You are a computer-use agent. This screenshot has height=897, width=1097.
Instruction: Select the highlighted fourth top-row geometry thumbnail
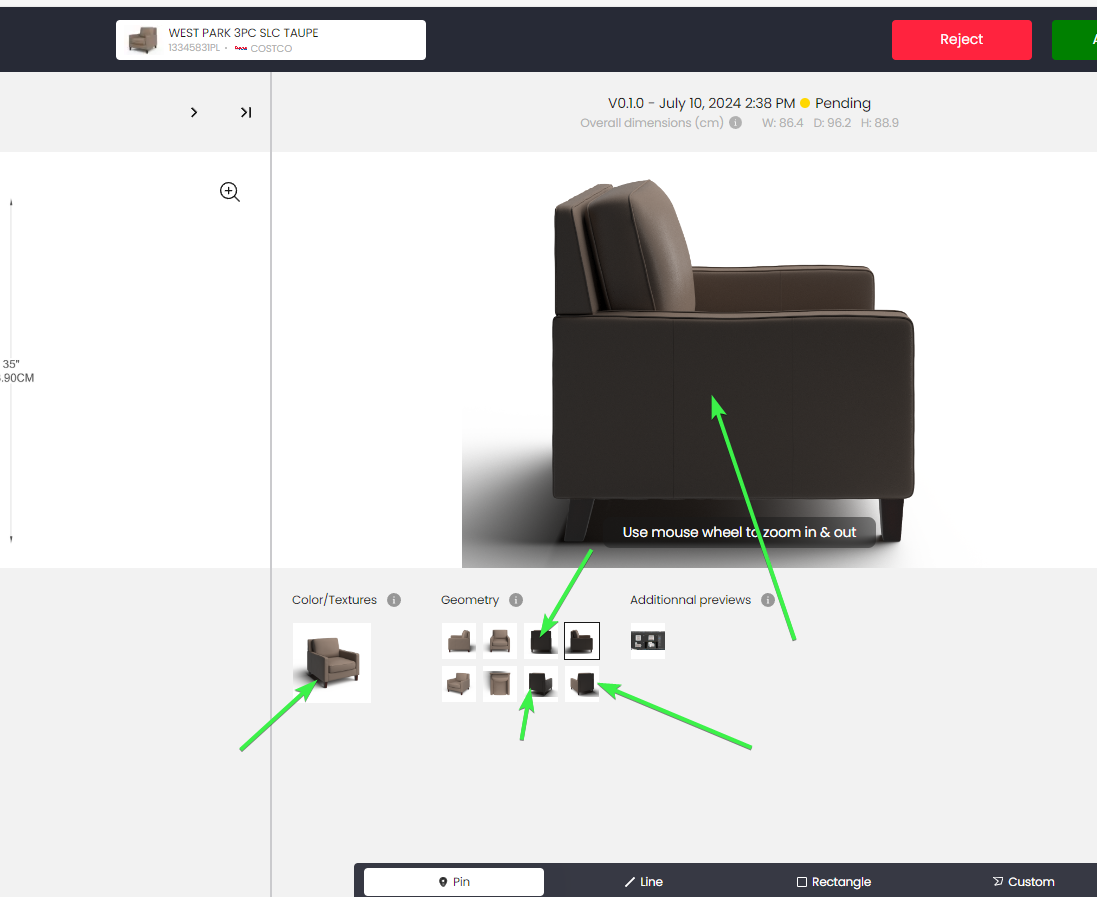click(582, 641)
